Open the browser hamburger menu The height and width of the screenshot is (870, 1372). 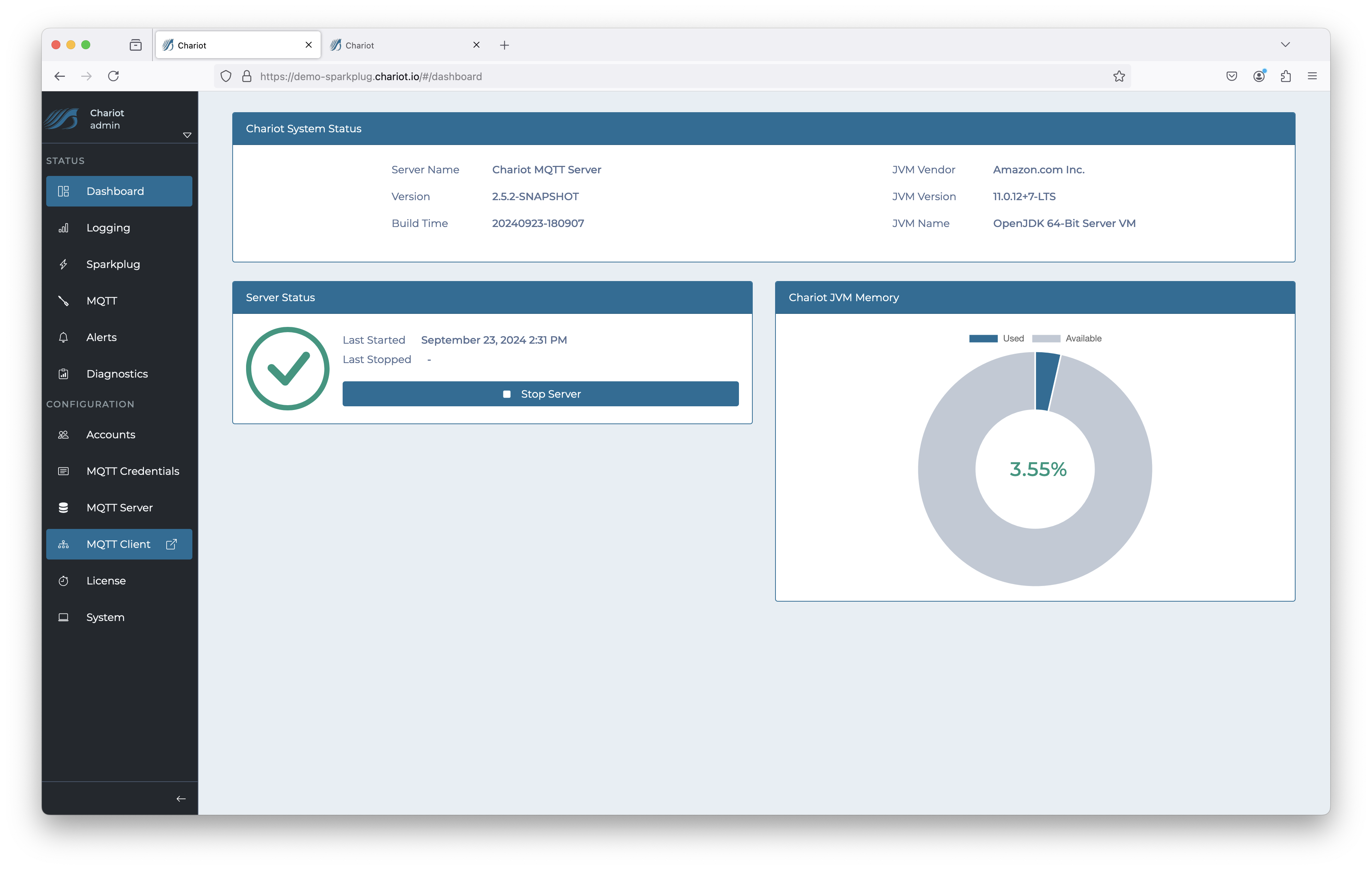point(1312,76)
